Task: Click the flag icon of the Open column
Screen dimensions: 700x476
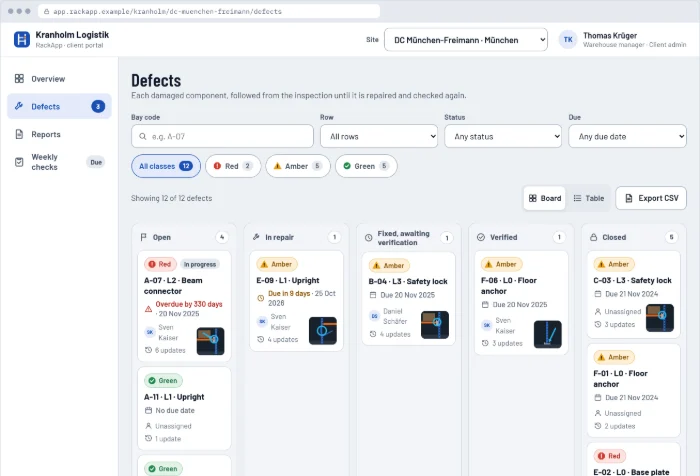Action: (143, 237)
